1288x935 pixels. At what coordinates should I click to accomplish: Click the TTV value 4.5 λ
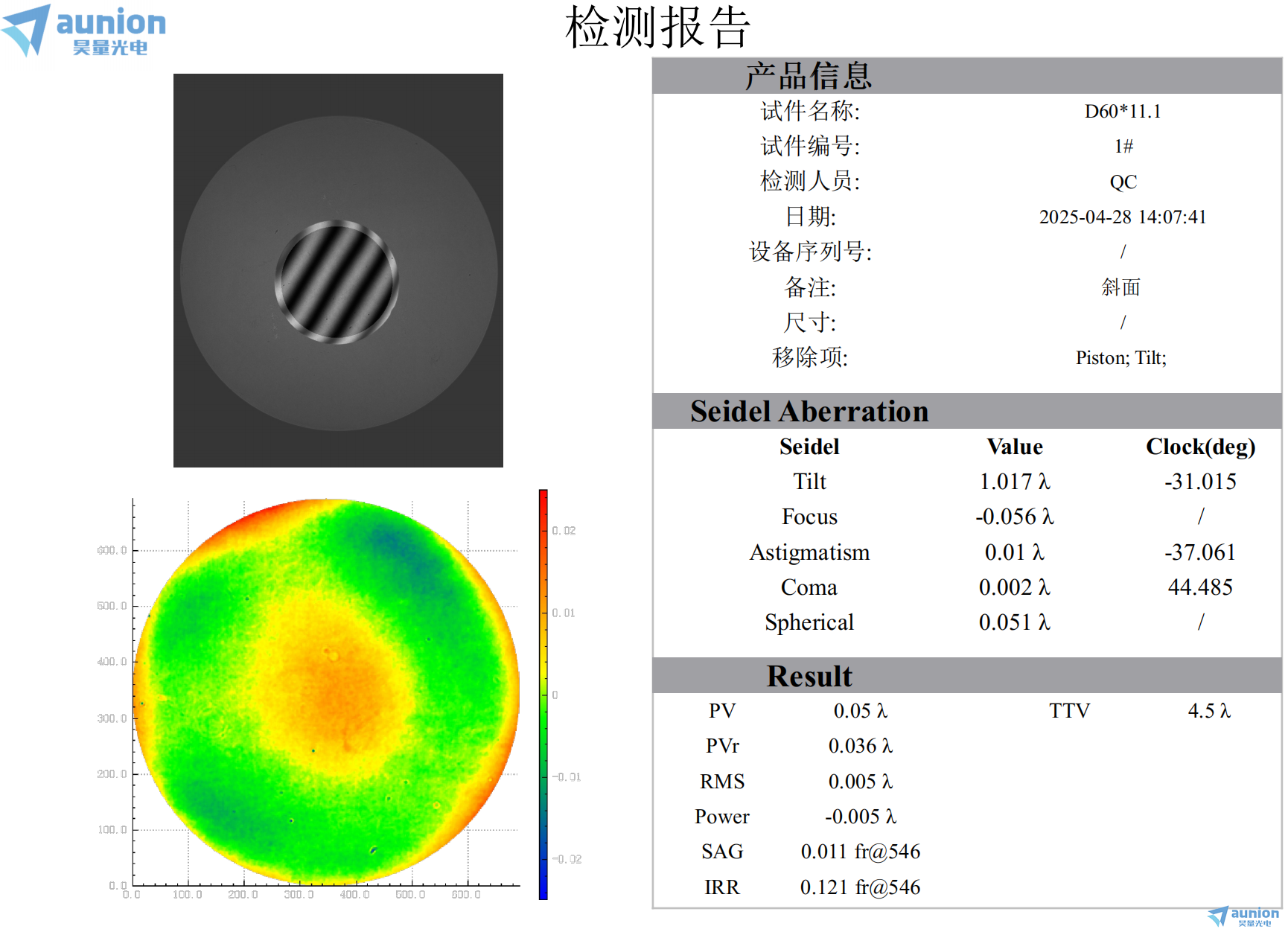1210,711
